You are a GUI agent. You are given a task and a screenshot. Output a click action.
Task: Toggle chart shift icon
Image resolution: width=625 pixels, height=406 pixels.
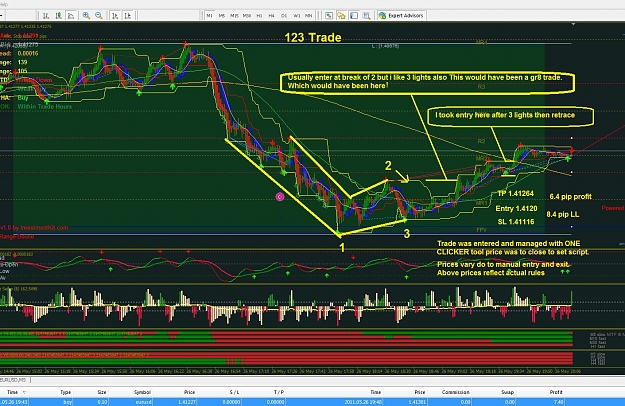point(128,16)
